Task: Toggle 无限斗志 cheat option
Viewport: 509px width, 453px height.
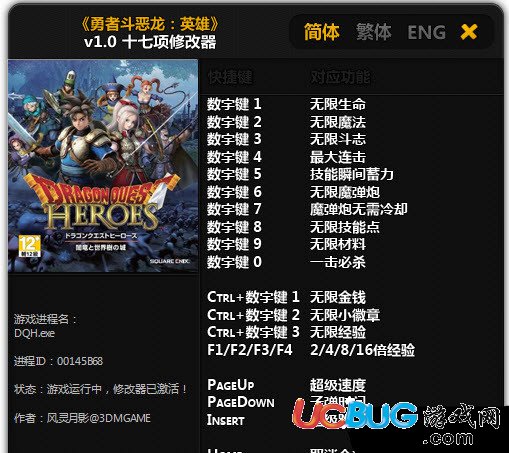Action: (x=338, y=139)
